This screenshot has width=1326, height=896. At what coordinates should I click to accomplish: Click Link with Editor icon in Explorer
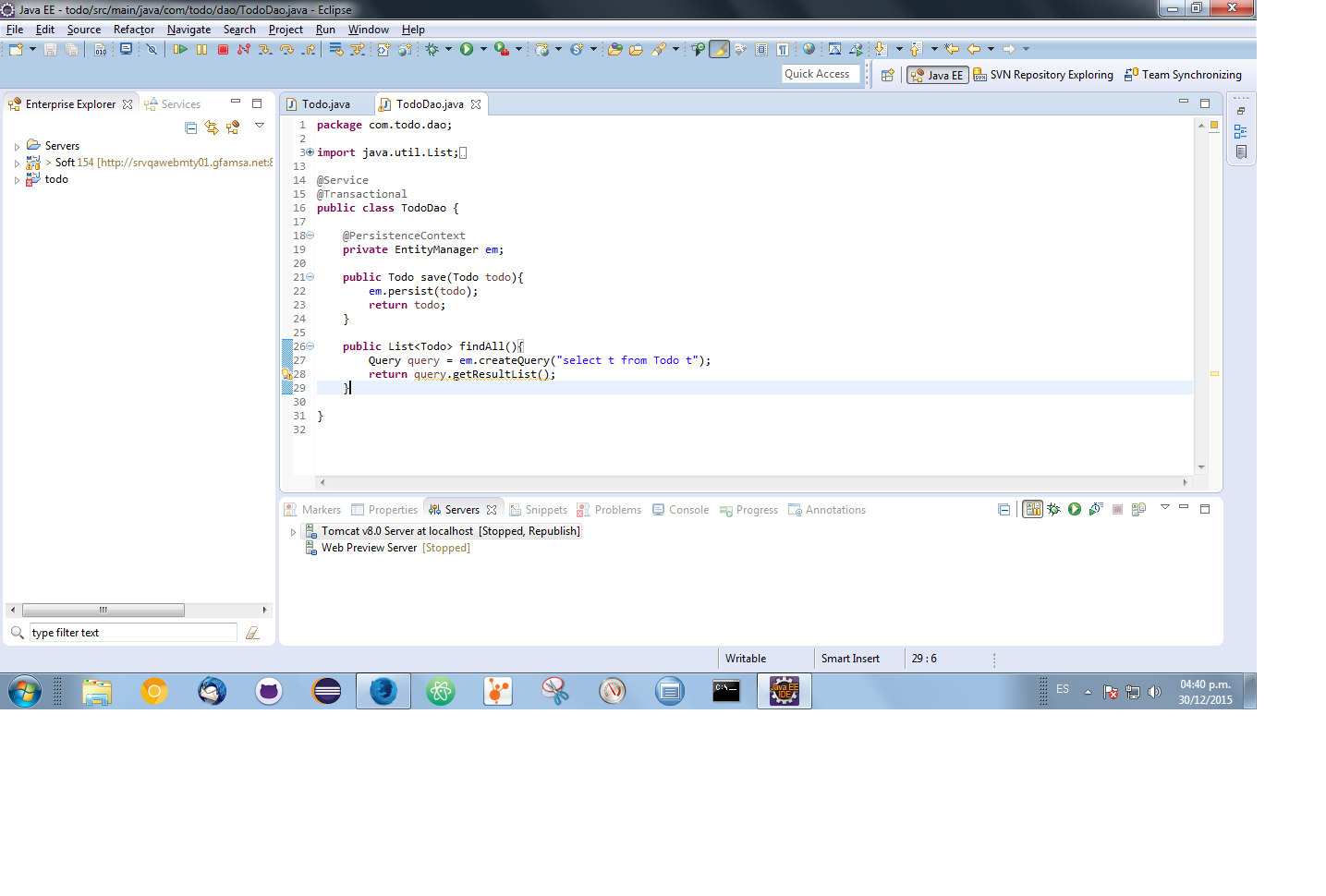point(212,127)
